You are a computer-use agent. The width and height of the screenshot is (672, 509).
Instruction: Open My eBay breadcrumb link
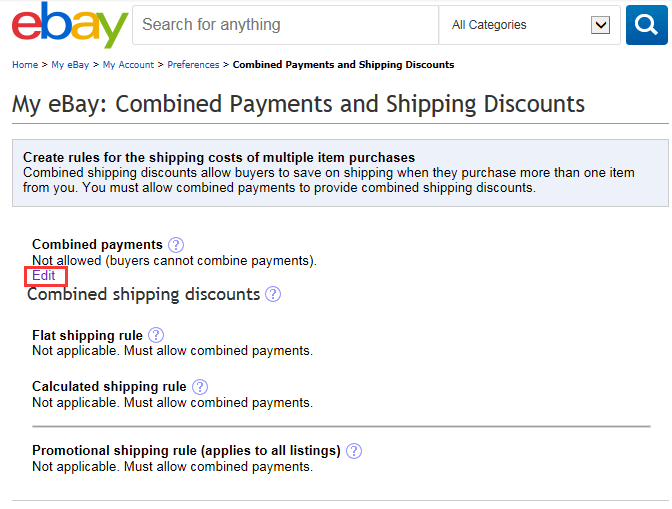click(x=70, y=65)
